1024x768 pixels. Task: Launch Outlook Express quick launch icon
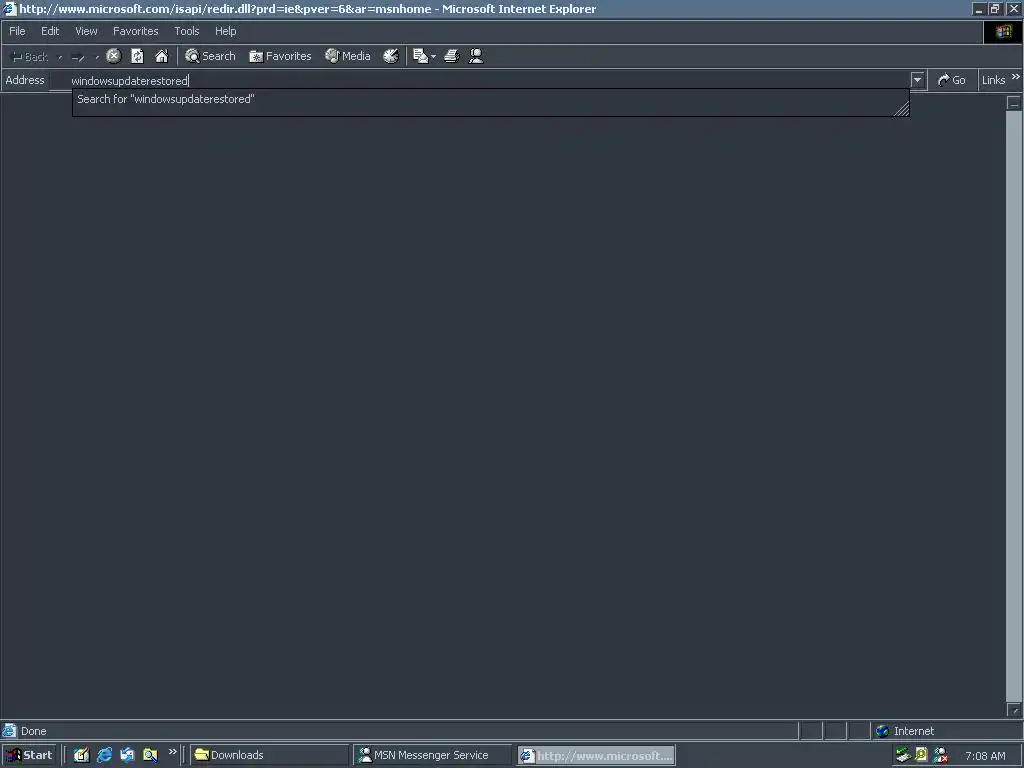pos(127,755)
